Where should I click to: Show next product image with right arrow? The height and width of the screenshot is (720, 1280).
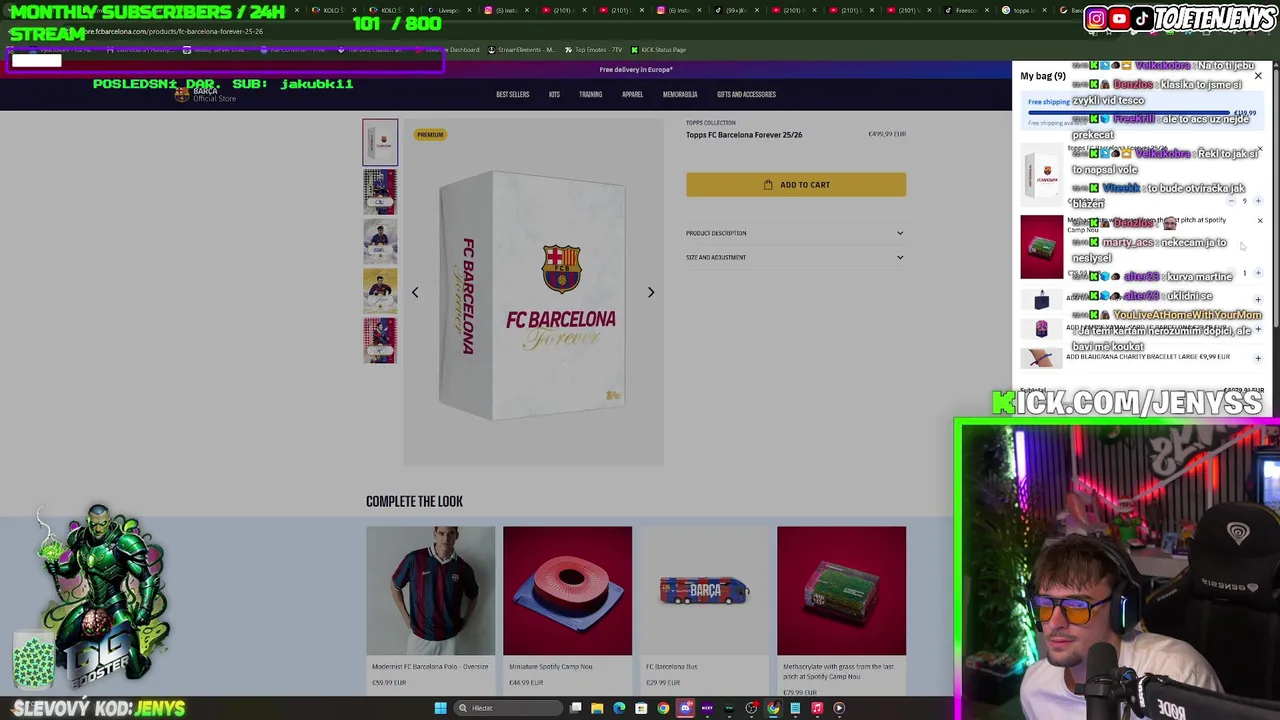point(651,292)
